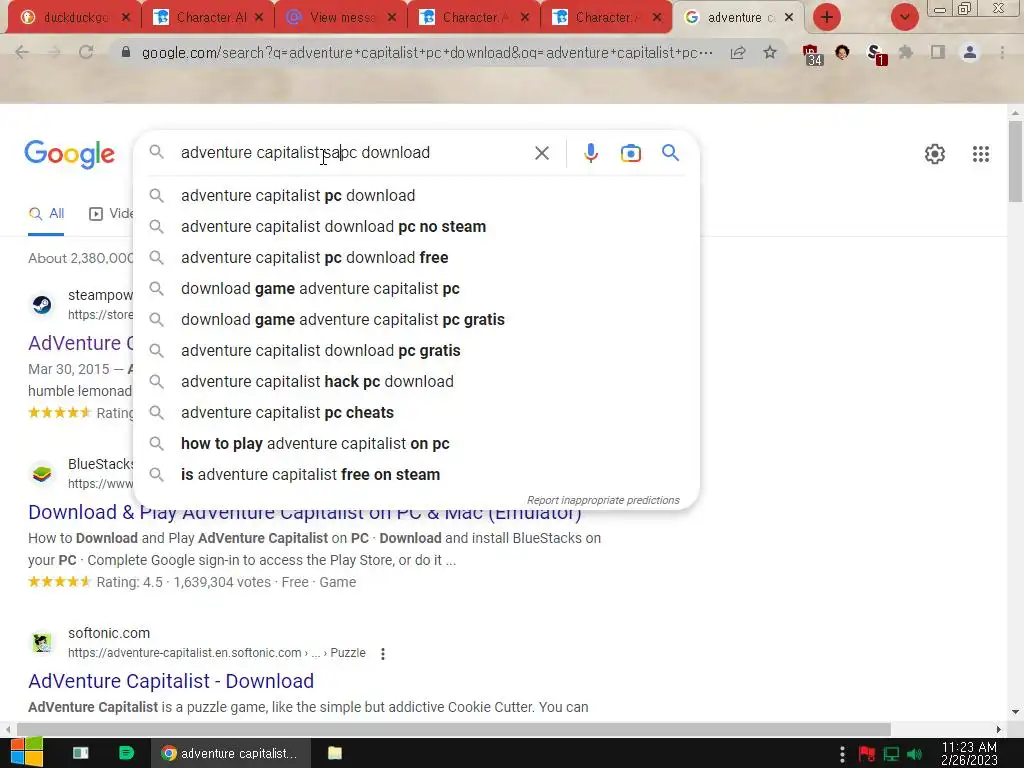Open the Steam AdVenture result title
This screenshot has height=768, width=1024.
(x=80, y=343)
